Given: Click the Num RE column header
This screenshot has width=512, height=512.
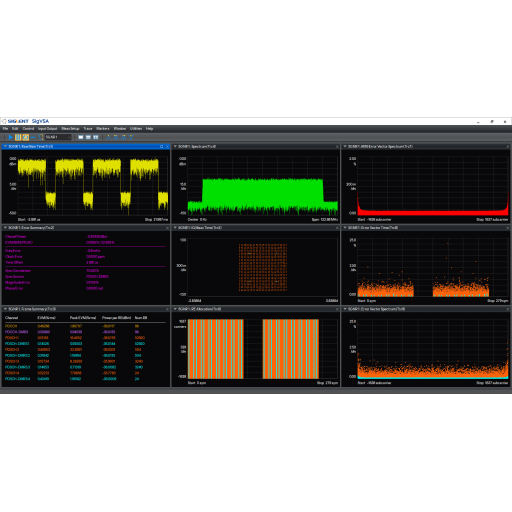Looking at the screenshot, I should coord(141,318).
